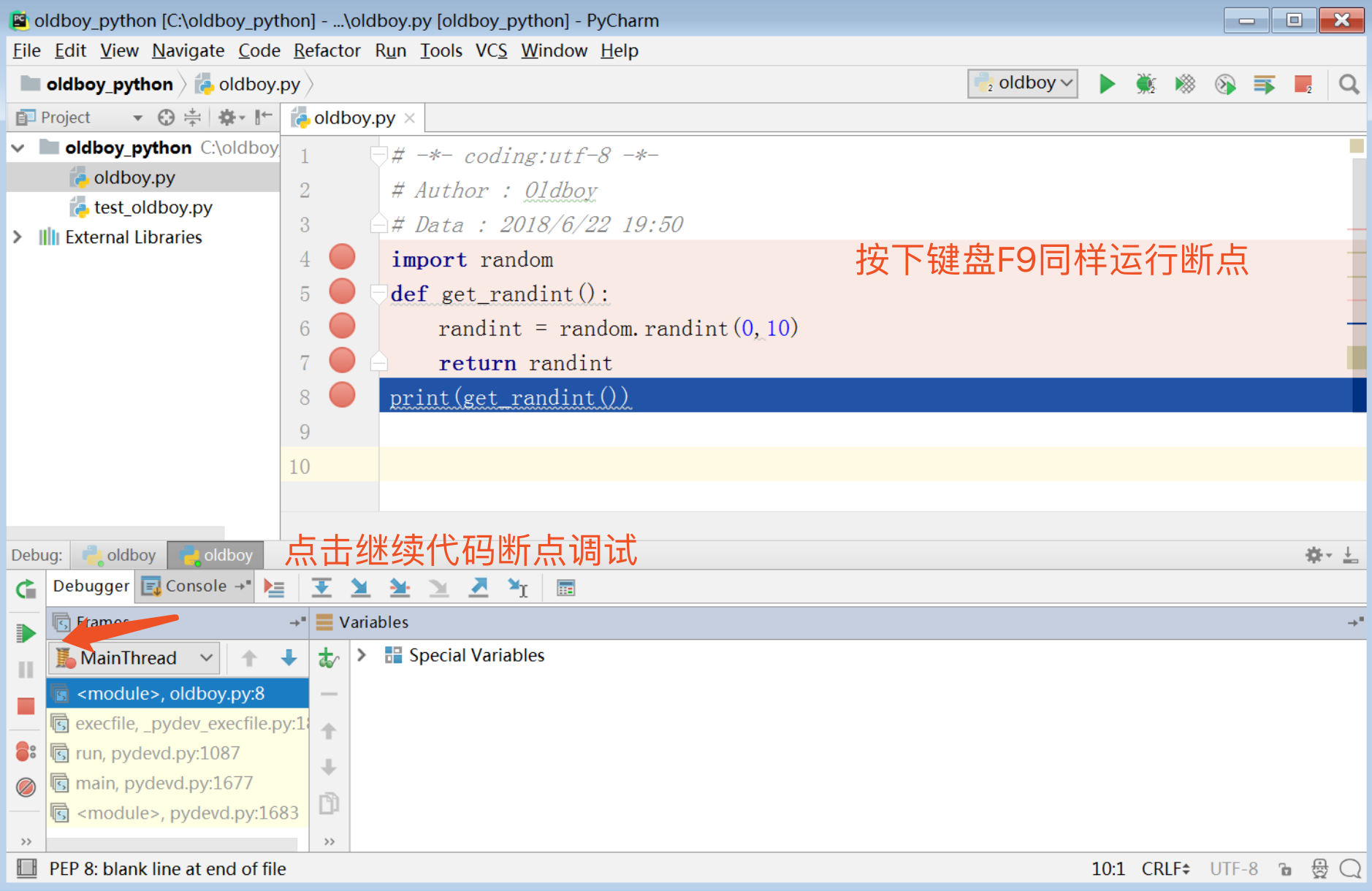This screenshot has height=891, width=1372.
Task: Open inspection profile hector icon status bar
Action: pyautogui.click(x=1319, y=868)
